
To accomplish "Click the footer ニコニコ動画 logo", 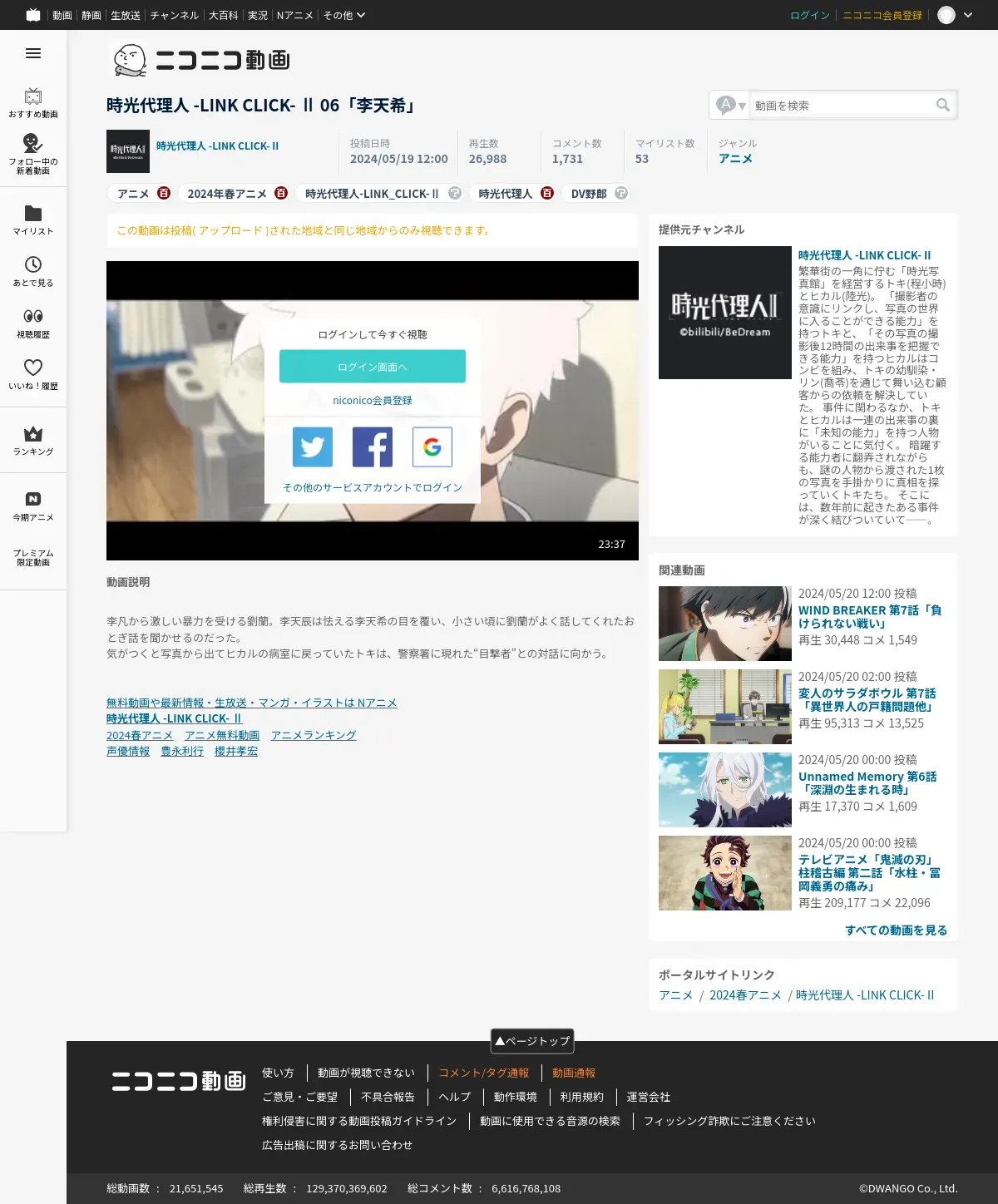I will pos(179,1080).
